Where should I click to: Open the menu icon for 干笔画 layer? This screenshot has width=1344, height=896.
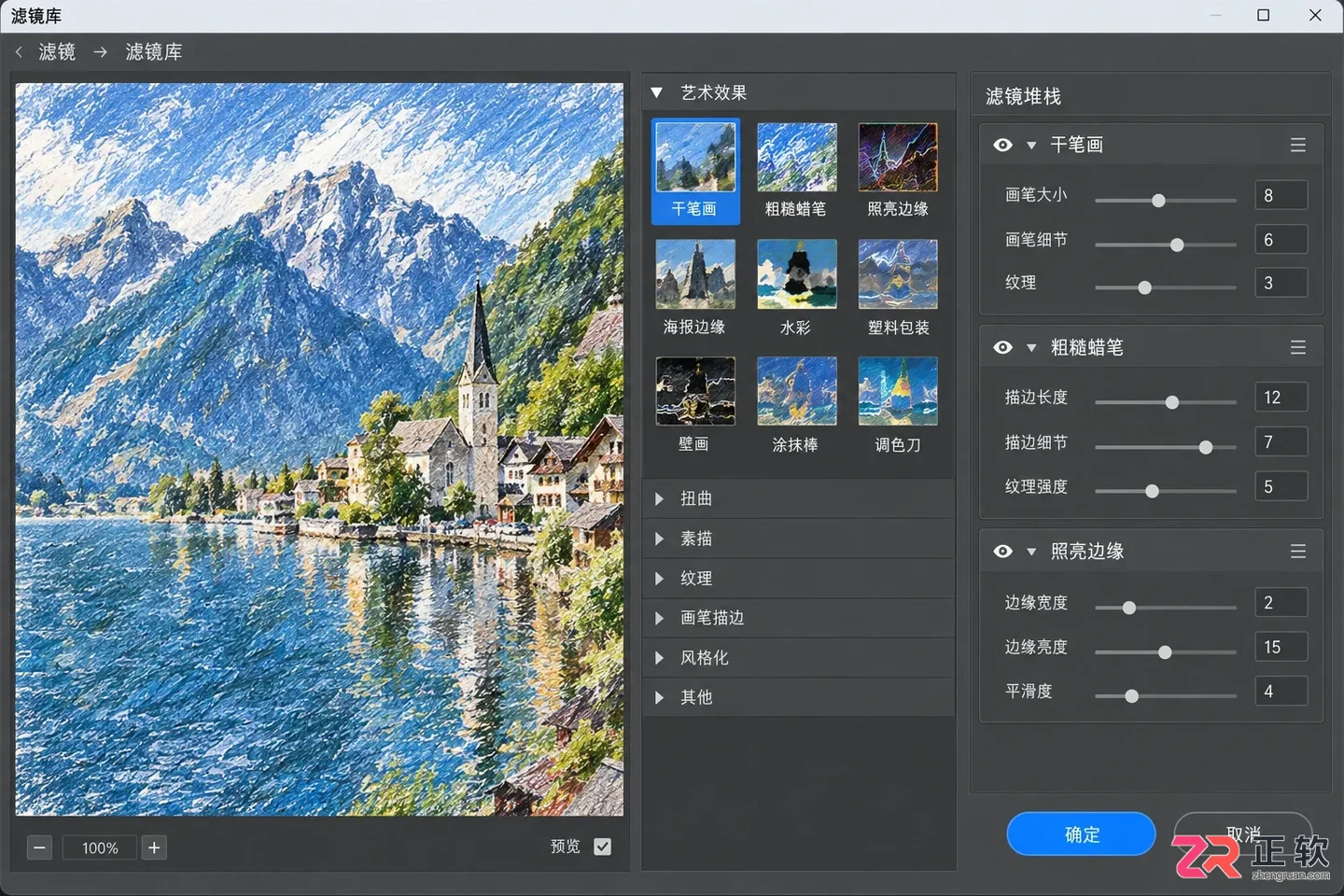tap(1297, 145)
